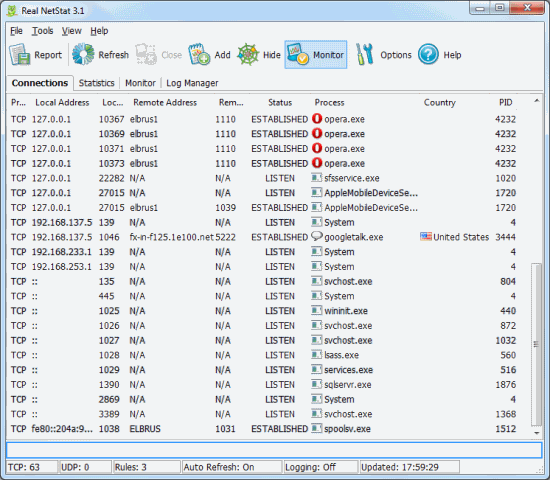Select the Connections tab
Viewport: 550px width, 480px height.
pos(40,83)
